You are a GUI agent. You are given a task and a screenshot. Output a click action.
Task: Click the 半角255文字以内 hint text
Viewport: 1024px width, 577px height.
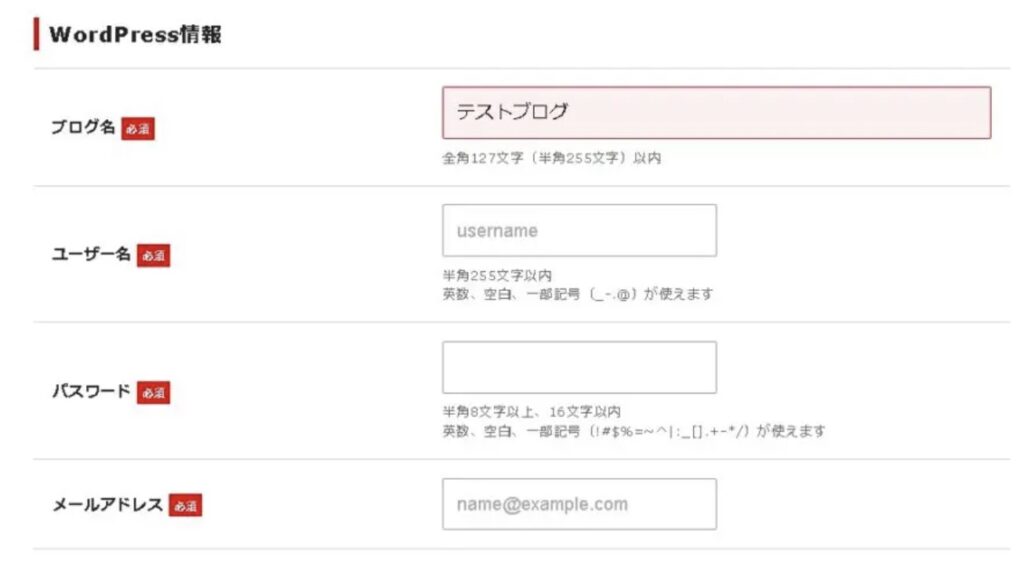pyautogui.click(x=497, y=275)
